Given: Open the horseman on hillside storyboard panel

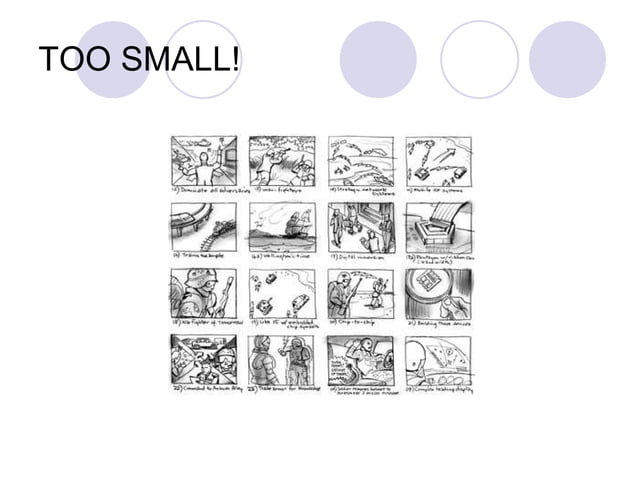Looking at the screenshot, I should 282,227.
